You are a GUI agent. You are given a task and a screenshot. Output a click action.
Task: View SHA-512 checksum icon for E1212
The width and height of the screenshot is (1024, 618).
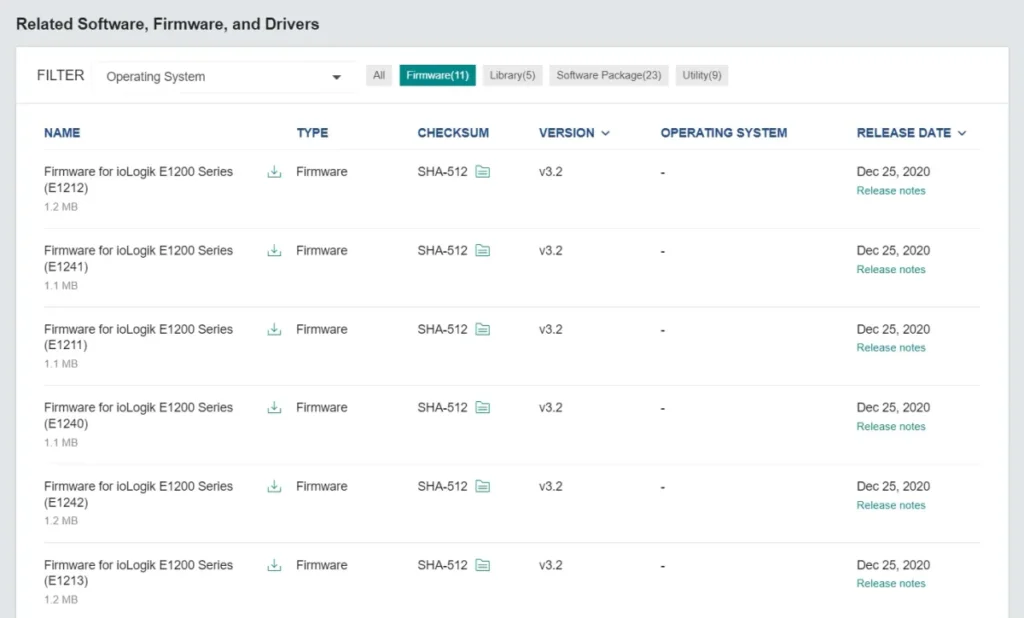pyautogui.click(x=483, y=172)
